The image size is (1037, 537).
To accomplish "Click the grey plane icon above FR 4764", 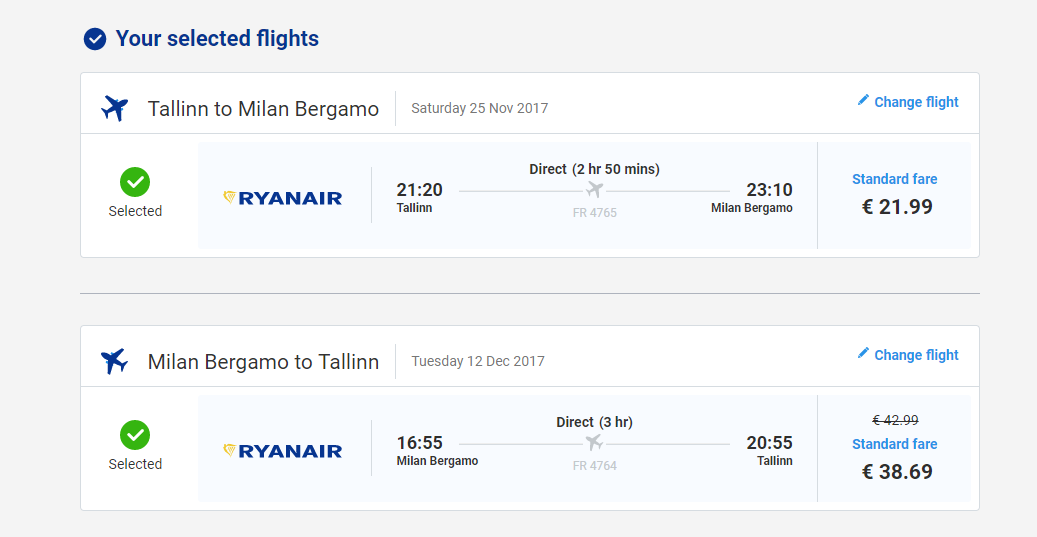I will 595,443.
